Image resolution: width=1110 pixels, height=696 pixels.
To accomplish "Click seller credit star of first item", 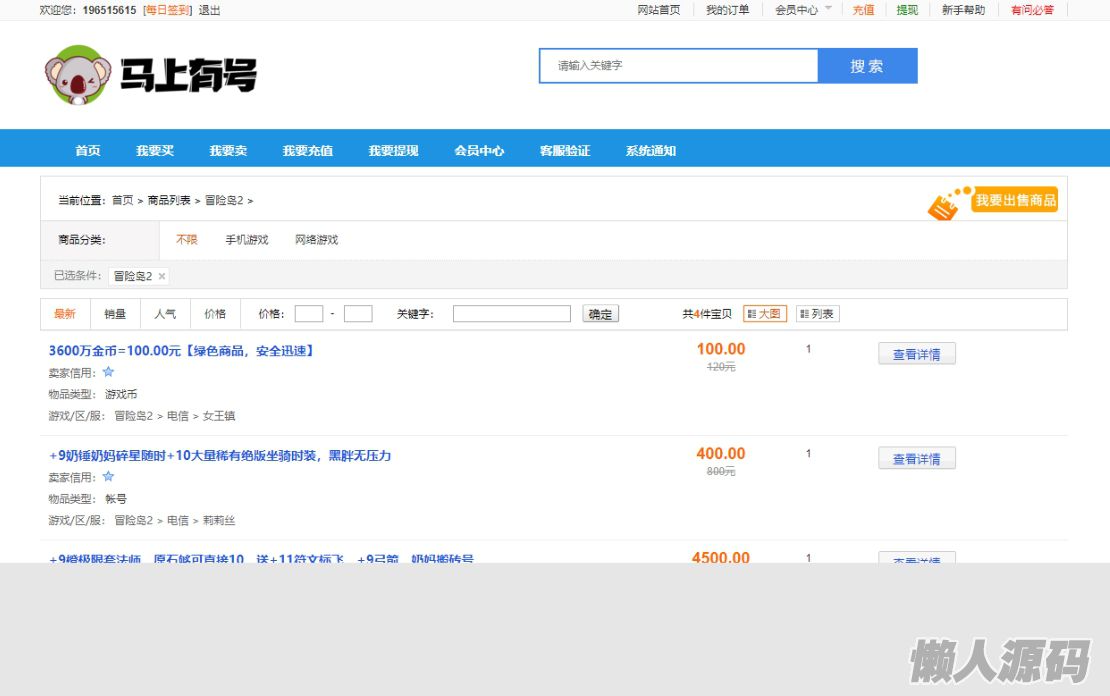I will (x=108, y=372).
